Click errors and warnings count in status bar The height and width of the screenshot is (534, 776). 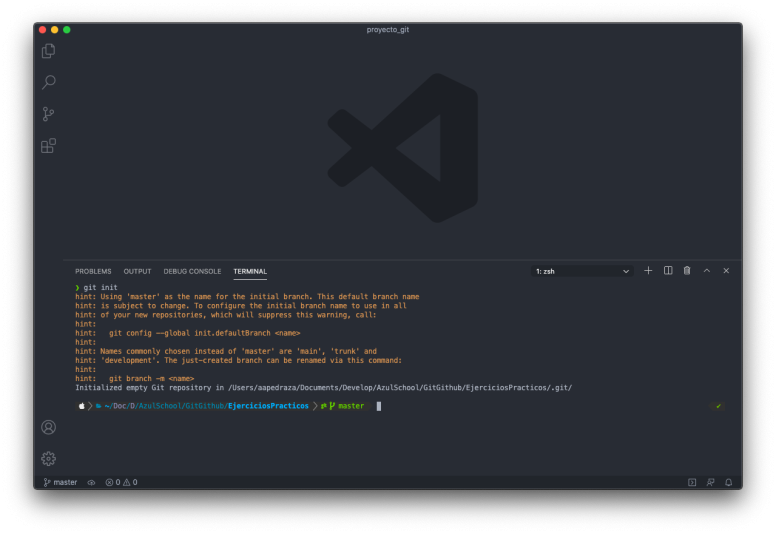(x=121, y=482)
